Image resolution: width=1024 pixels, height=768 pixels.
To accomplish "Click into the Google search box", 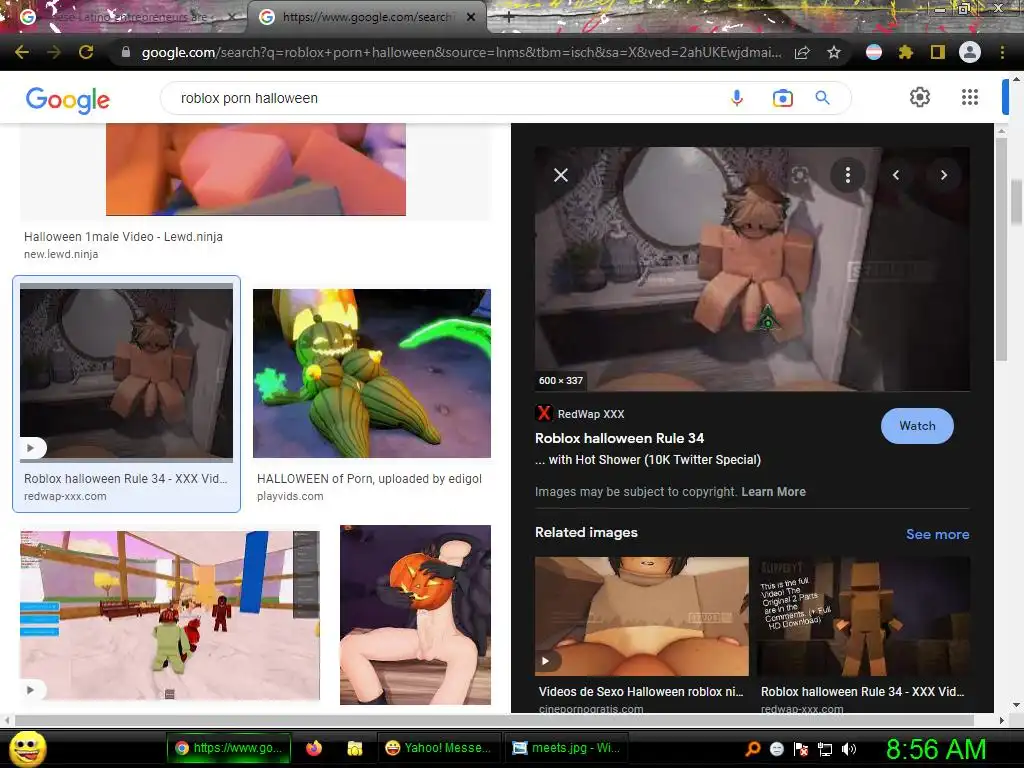I will [x=444, y=98].
